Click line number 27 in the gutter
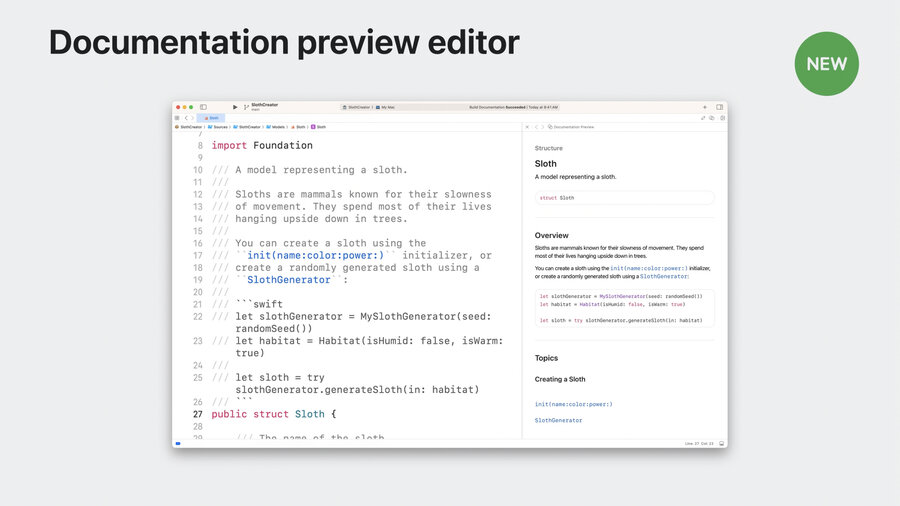 [x=197, y=414]
